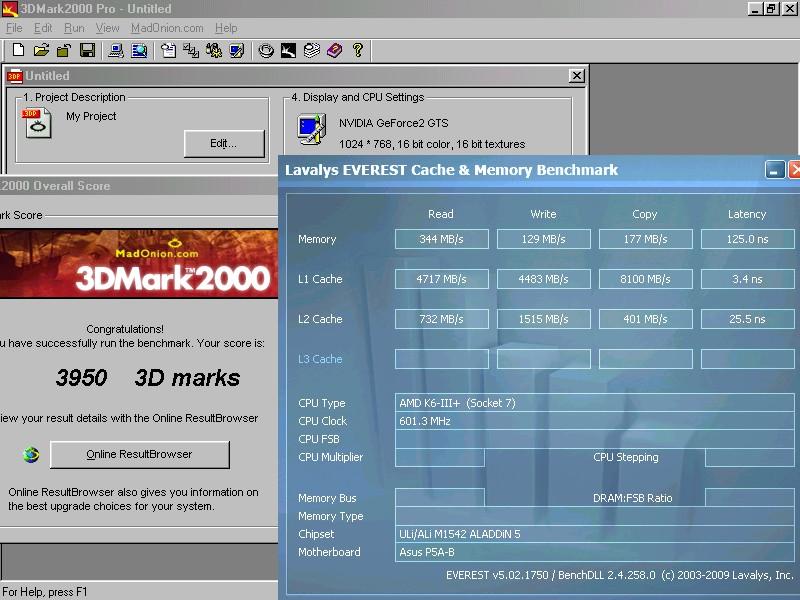Click the L2 Cache Read 732 MB/s field
This screenshot has width=800, height=600.
(x=441, y=319)
